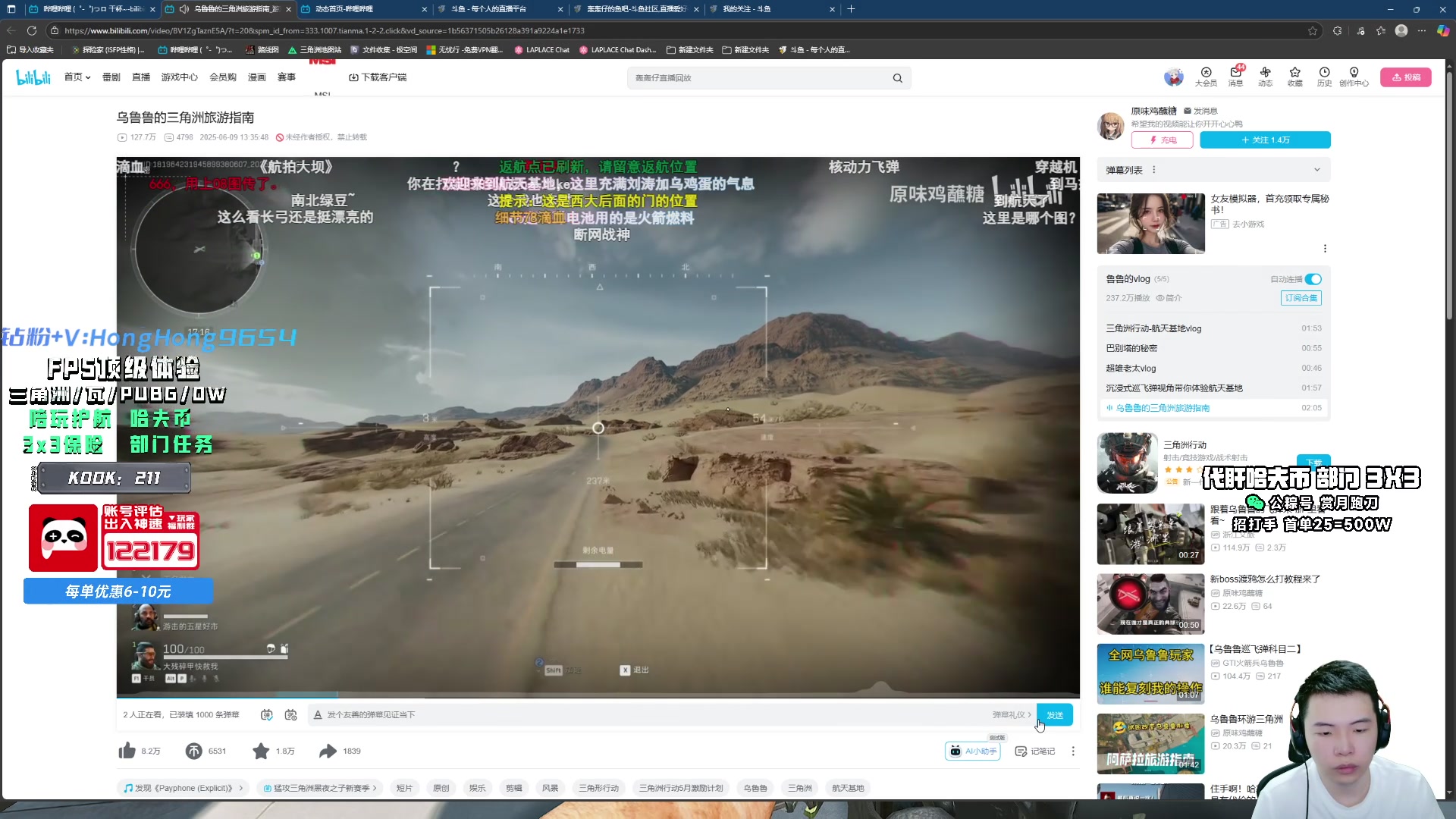1456x819 pixels.
Task: Open ad options dots under 女友模拟器
Action: point(1325,249)
